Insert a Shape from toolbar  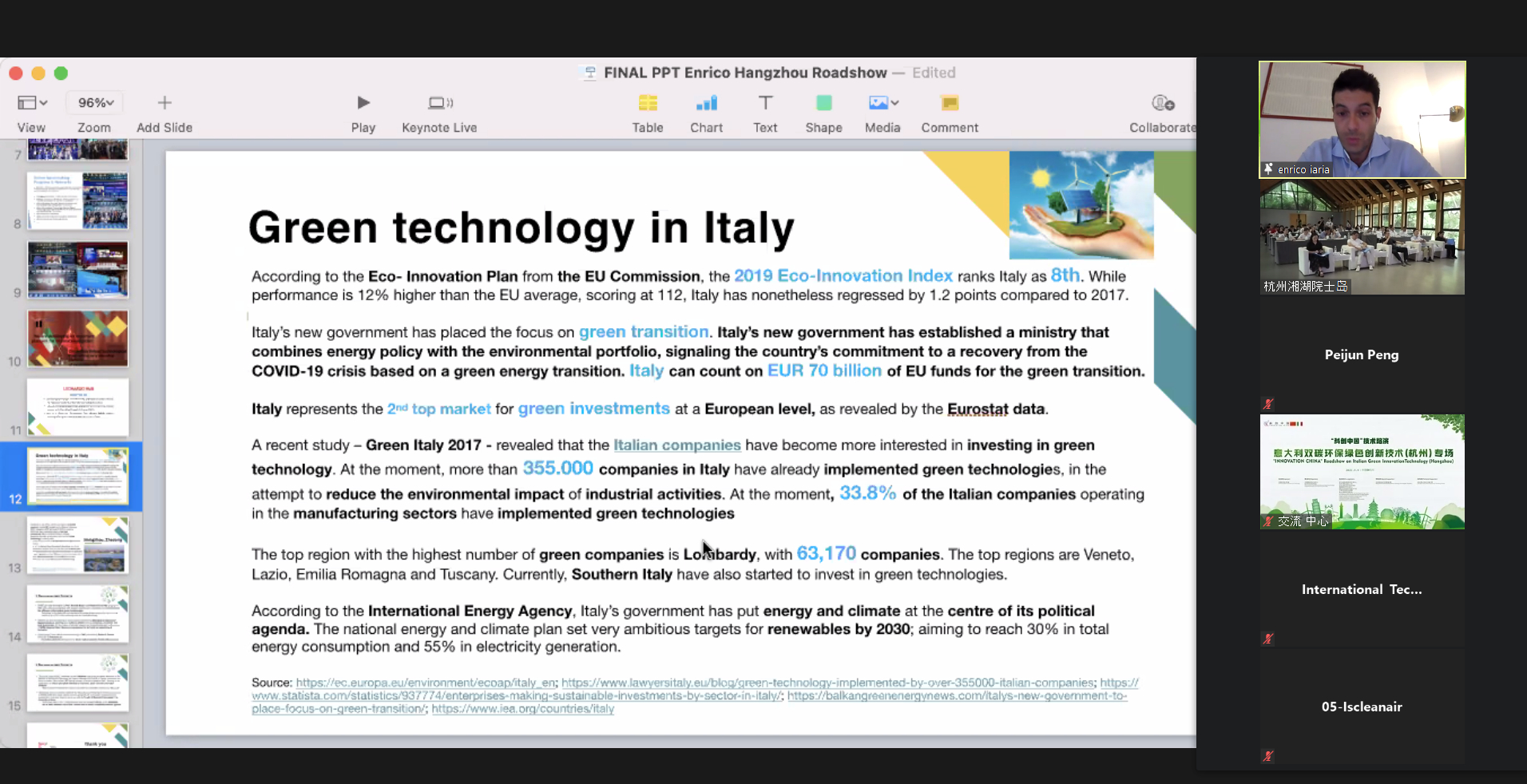tap(824, 103)
